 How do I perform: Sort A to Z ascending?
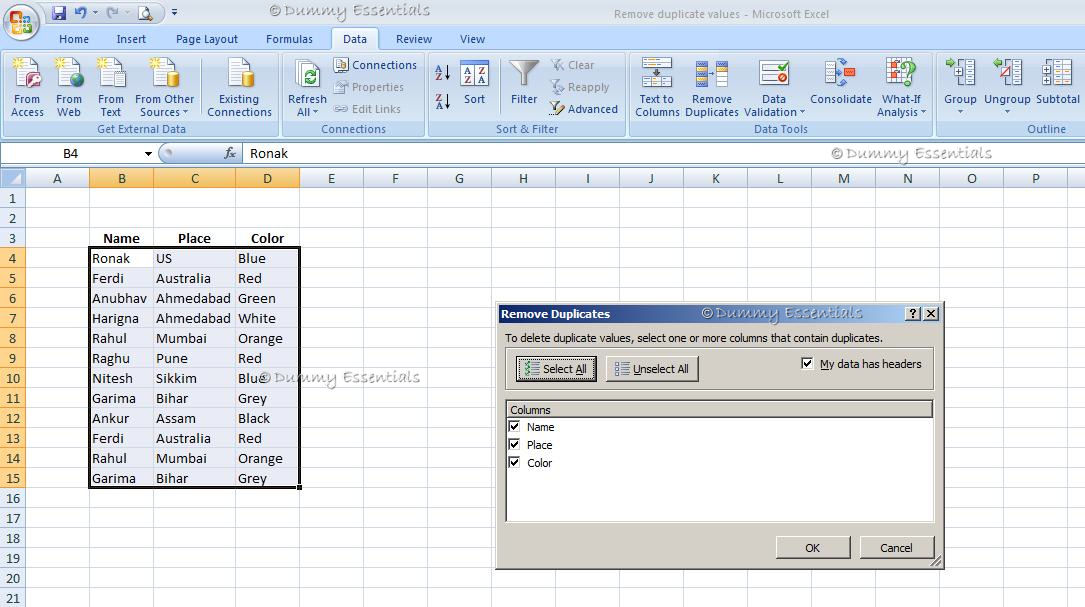[x=443, y=72]
